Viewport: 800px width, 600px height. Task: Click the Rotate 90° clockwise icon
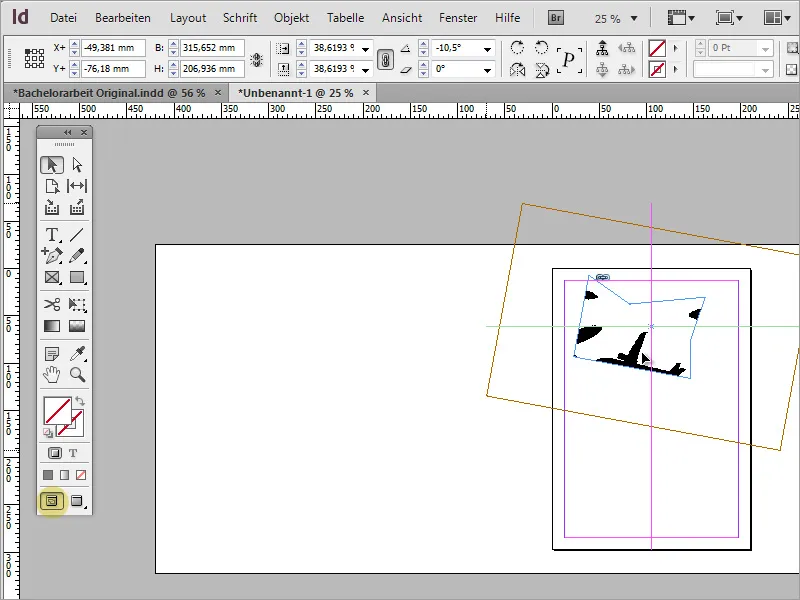click(517, 48)
